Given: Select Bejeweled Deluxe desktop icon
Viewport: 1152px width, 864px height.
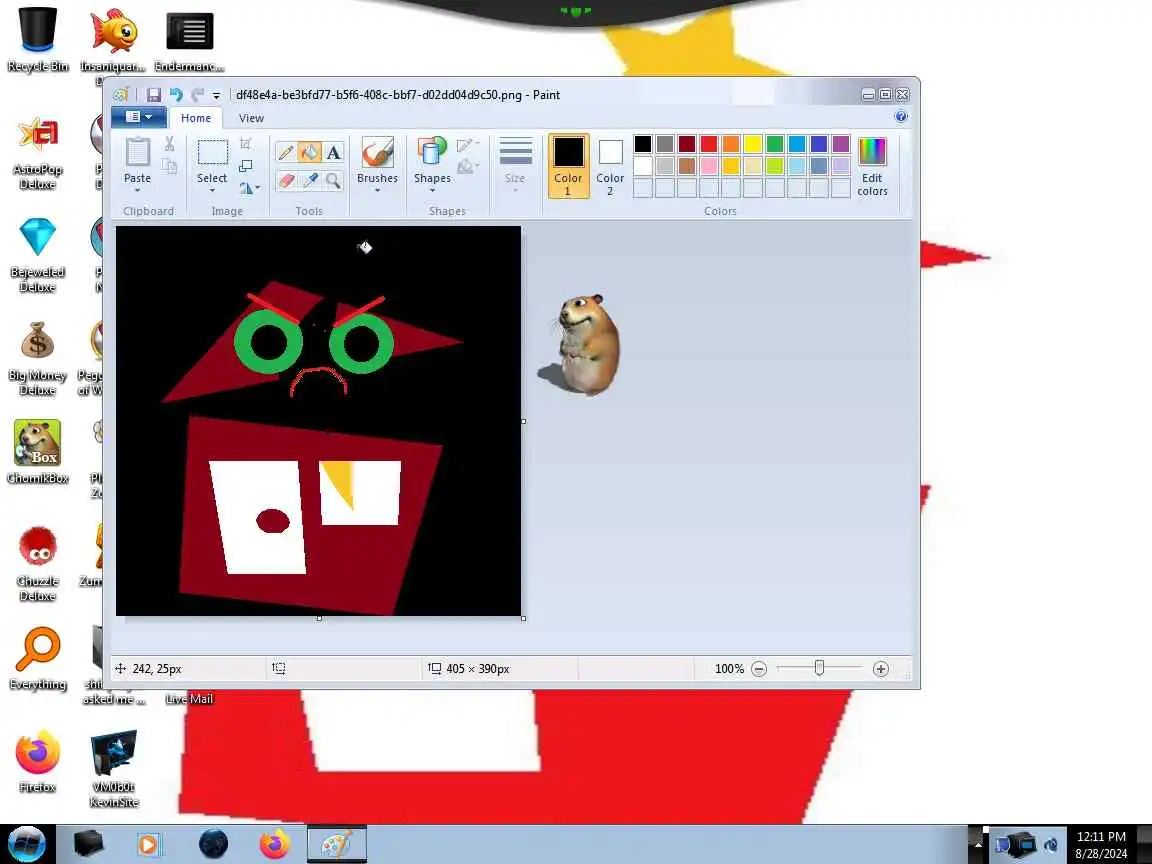Looking at the screenshot, I should coord(37,253).
